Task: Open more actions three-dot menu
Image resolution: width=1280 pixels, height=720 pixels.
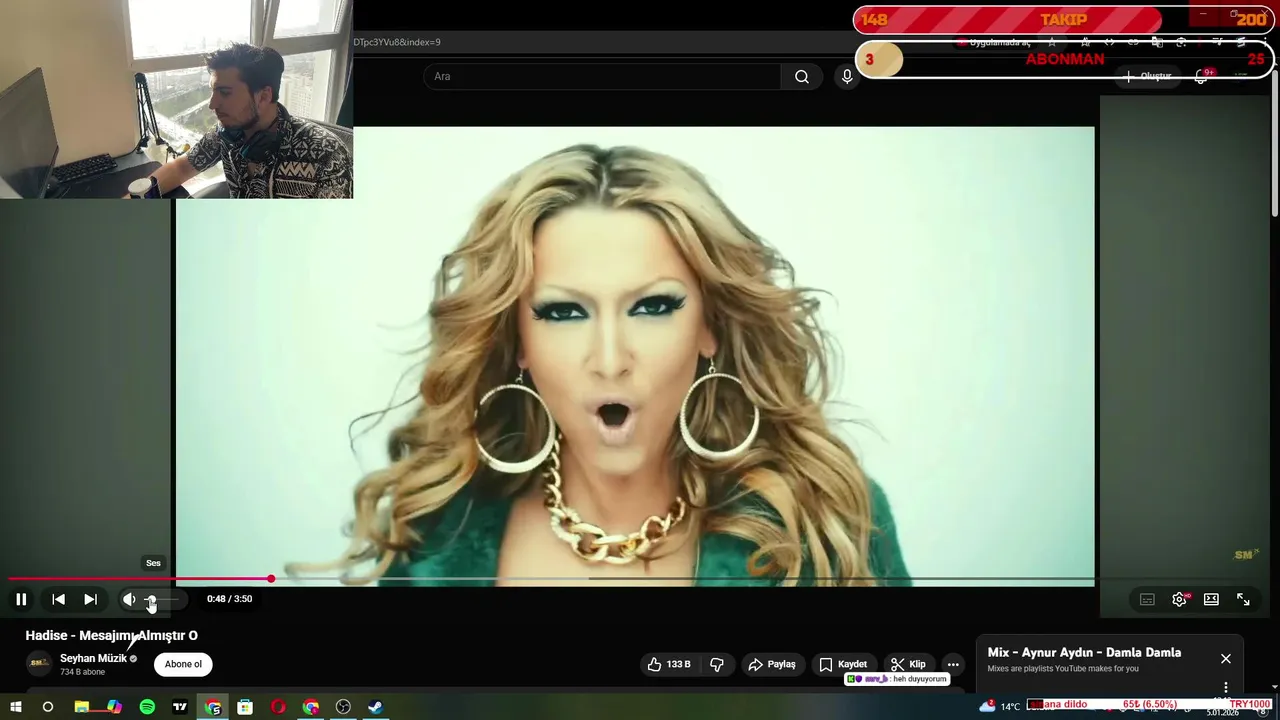Action: pos(953,664)
